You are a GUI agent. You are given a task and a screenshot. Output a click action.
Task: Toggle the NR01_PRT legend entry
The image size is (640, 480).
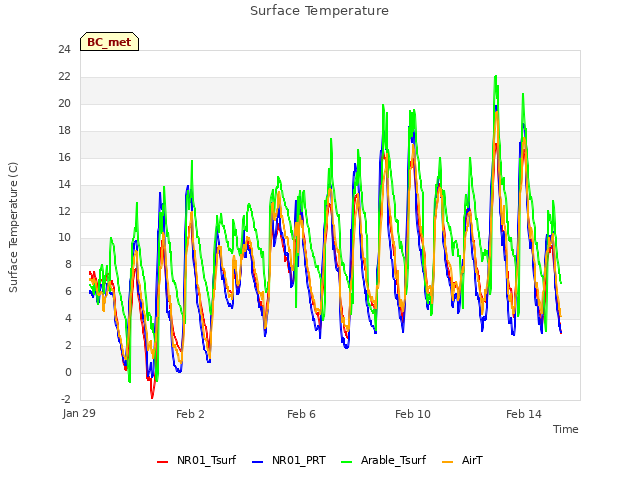289,460
